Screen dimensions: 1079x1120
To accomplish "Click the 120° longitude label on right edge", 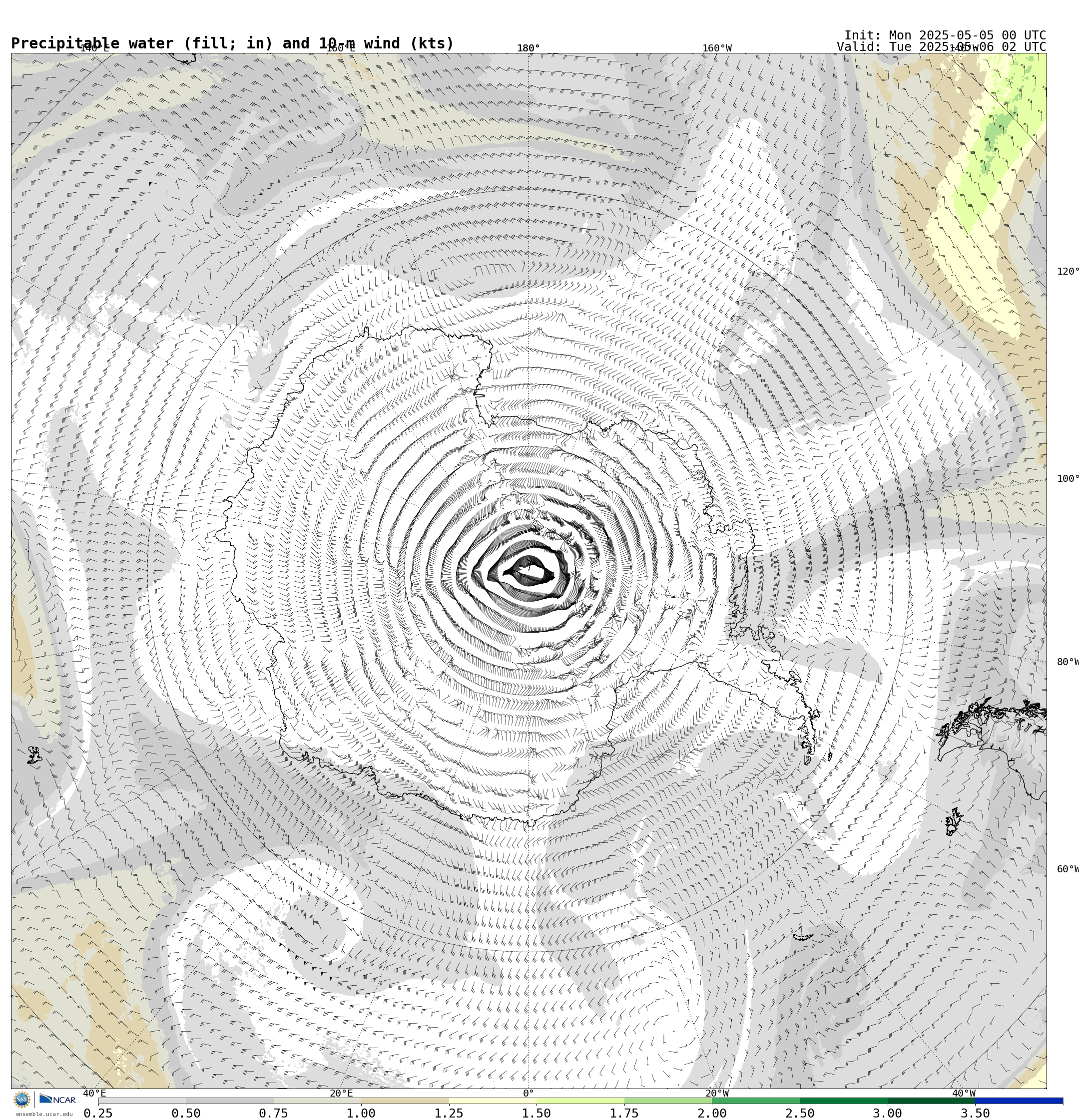I will pos(1068,272).
